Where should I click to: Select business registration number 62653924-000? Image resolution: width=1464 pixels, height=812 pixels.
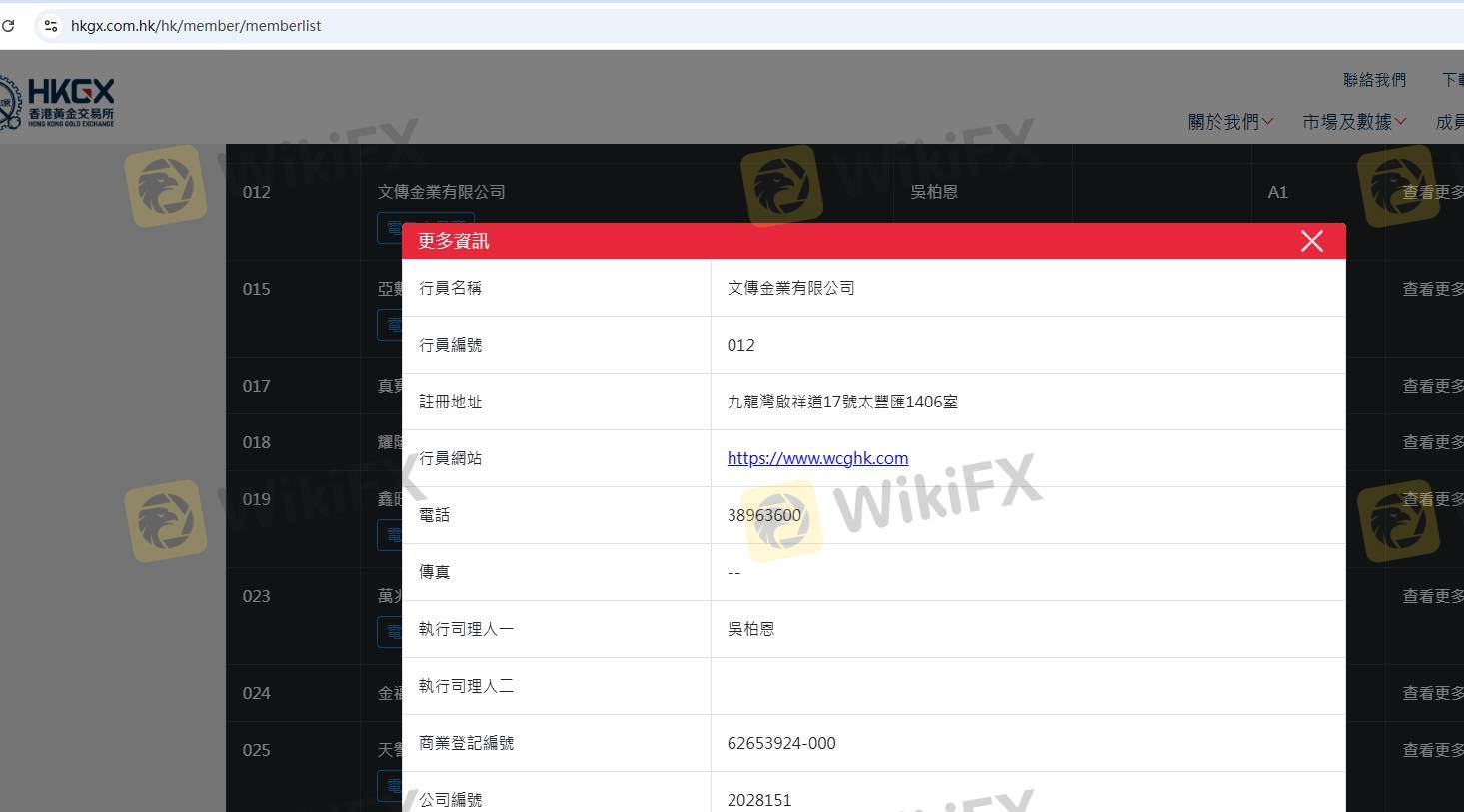click(781, 743)
